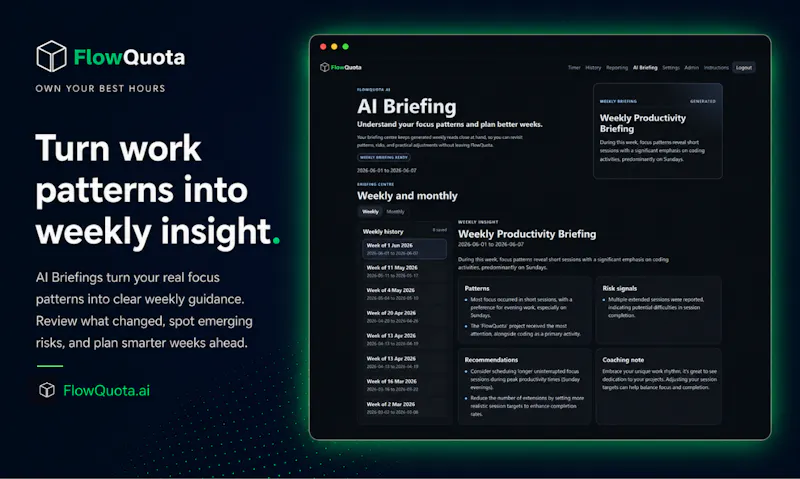The width and height of the screenshot is (800, 479).
Task: Open the Reporting nav item
Action: tap(617, 67)
